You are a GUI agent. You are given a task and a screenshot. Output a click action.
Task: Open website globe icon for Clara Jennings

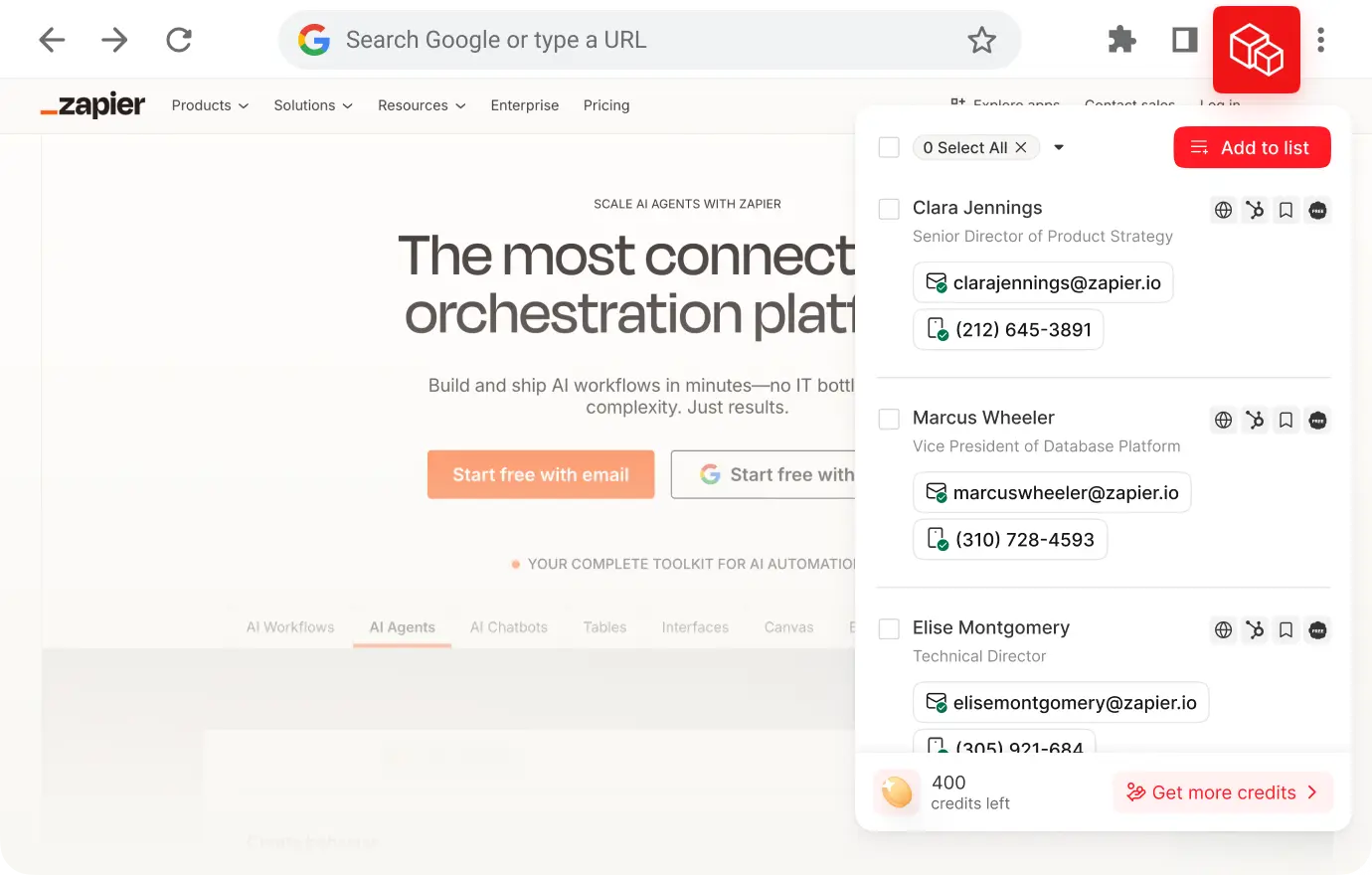coord(1223,210)
